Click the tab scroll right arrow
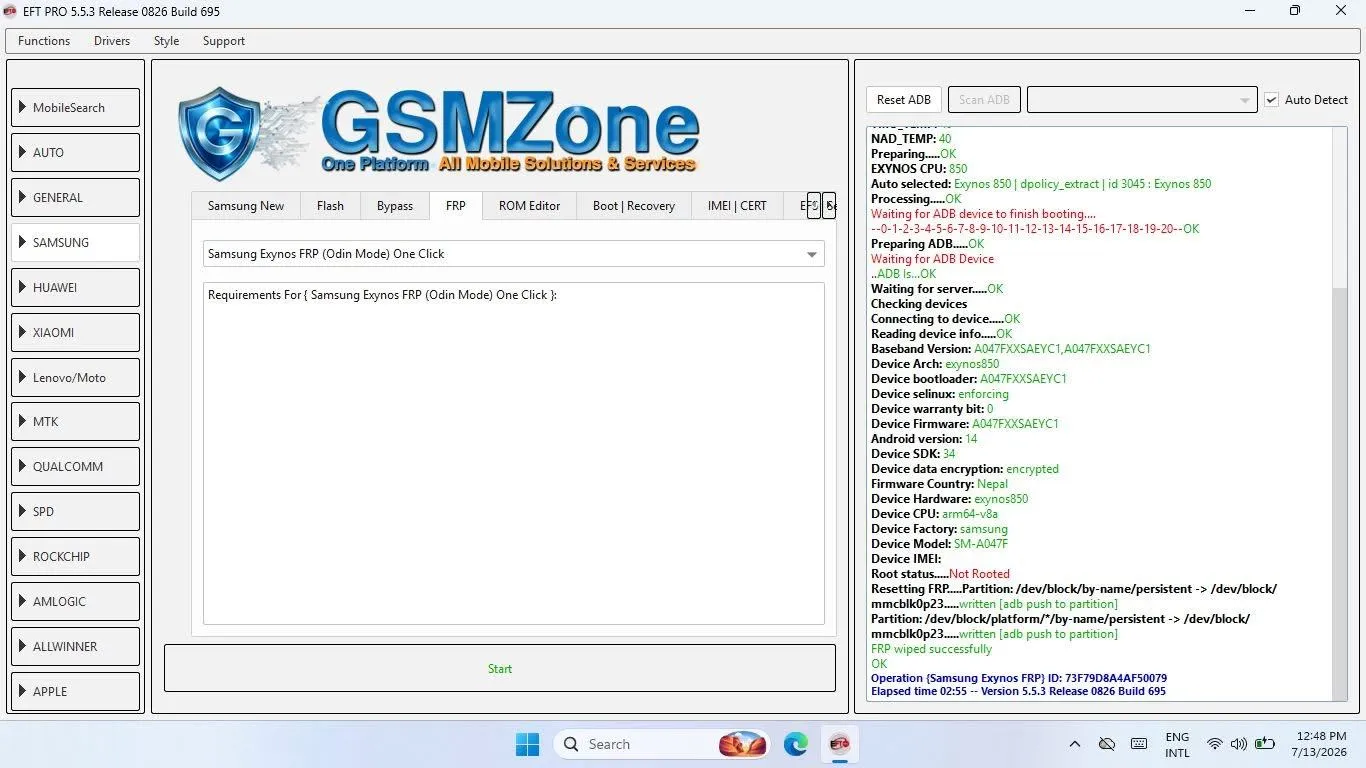 (x=829, y=206)
